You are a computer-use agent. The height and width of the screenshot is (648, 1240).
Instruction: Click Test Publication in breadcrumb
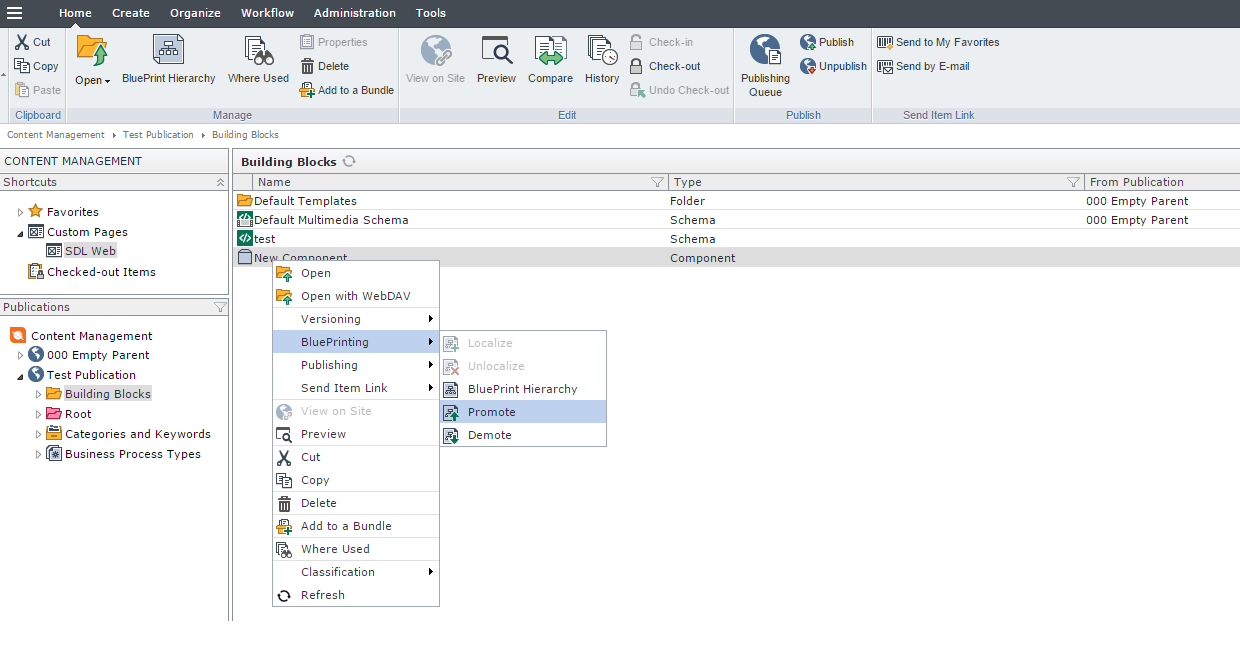tap(158, 134)
